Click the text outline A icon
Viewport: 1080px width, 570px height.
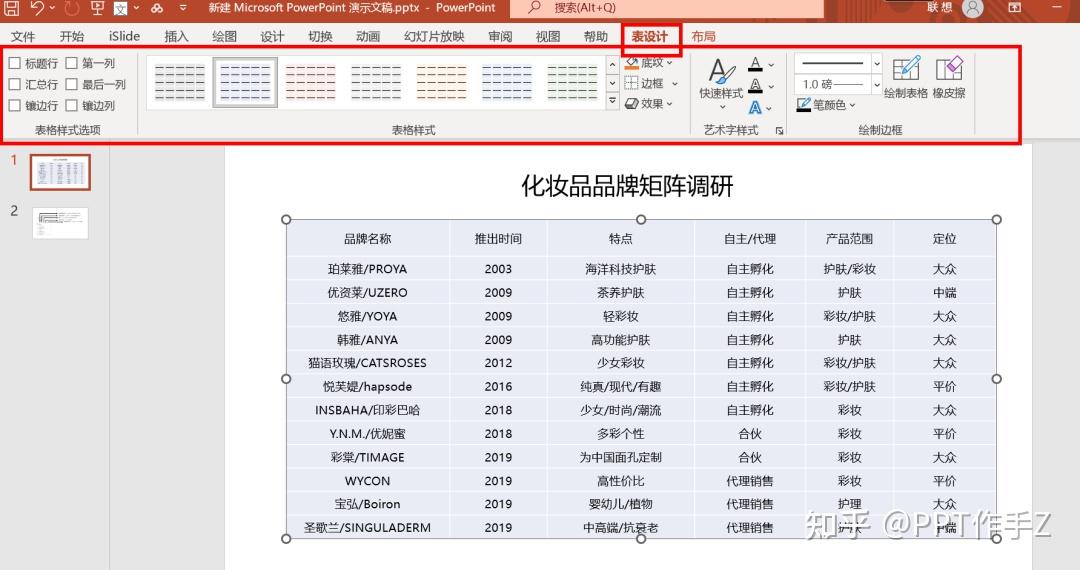pyautogui.click(x=756, y=85)
